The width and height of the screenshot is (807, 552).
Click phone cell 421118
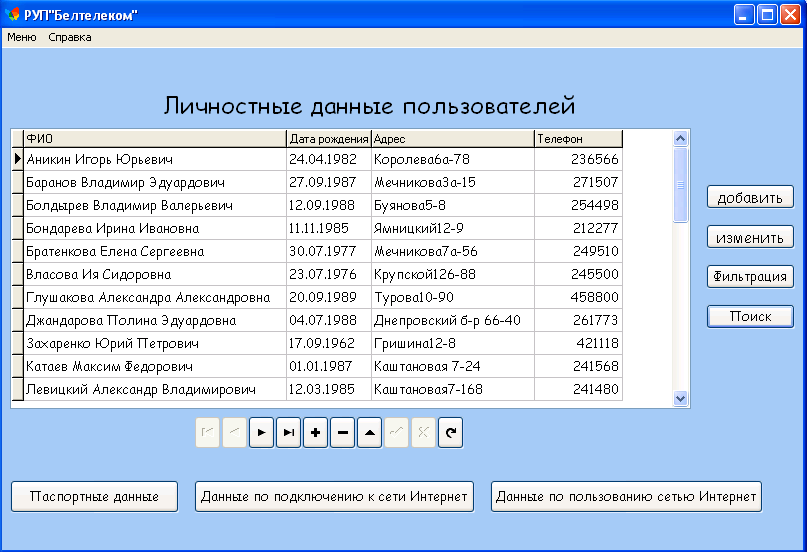pos(578,343)
